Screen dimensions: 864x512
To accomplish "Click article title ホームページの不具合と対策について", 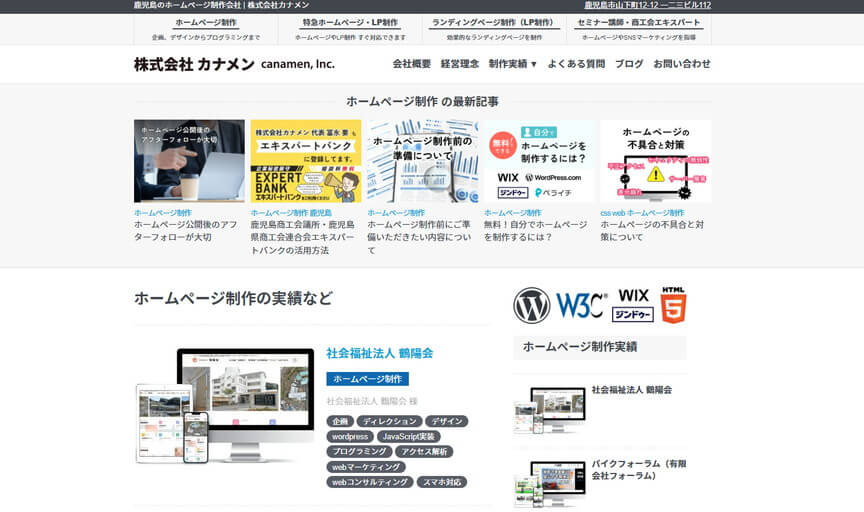I will tap(652, 231).
